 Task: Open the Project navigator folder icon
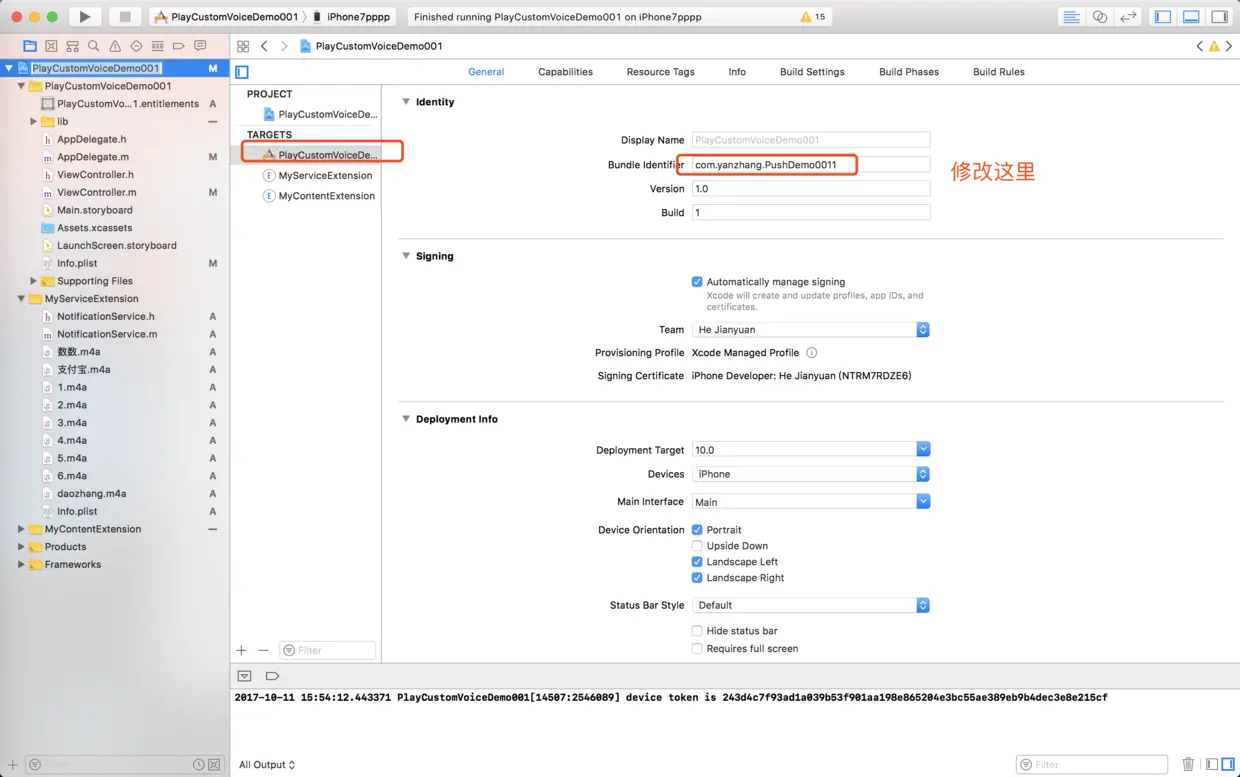click(29, 46)
